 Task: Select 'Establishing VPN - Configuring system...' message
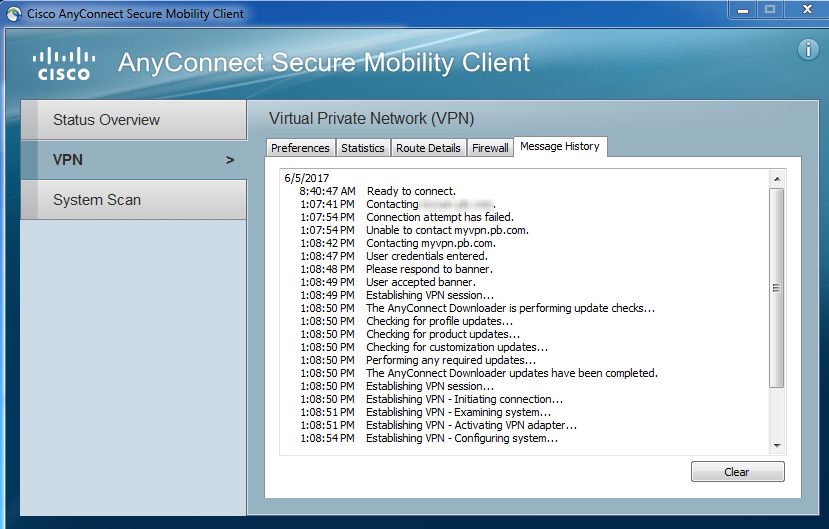(x=462, y=438)
